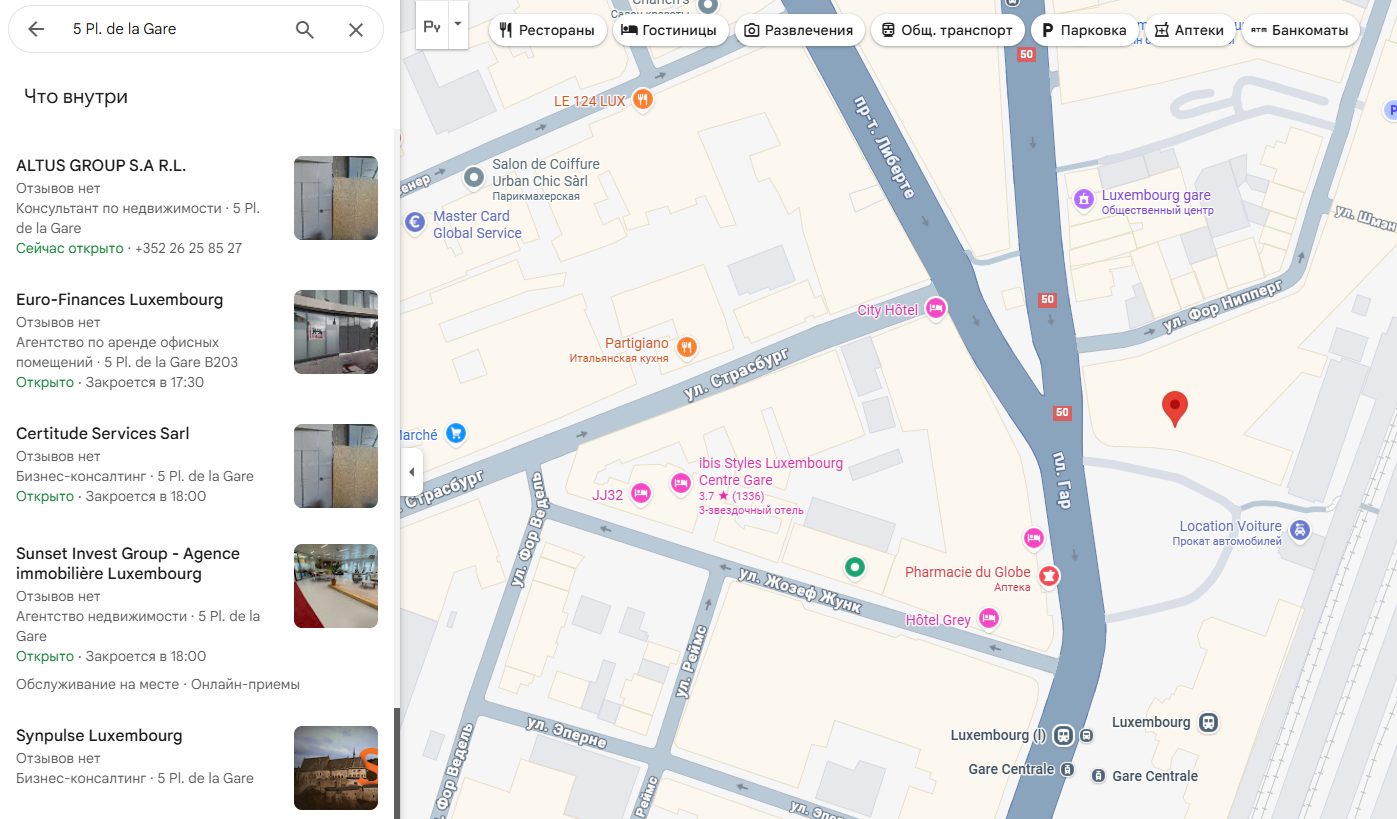Click the Certitude Services thumbnail photo
This screenshot has height=819, width=1397.
pos(336,466)
